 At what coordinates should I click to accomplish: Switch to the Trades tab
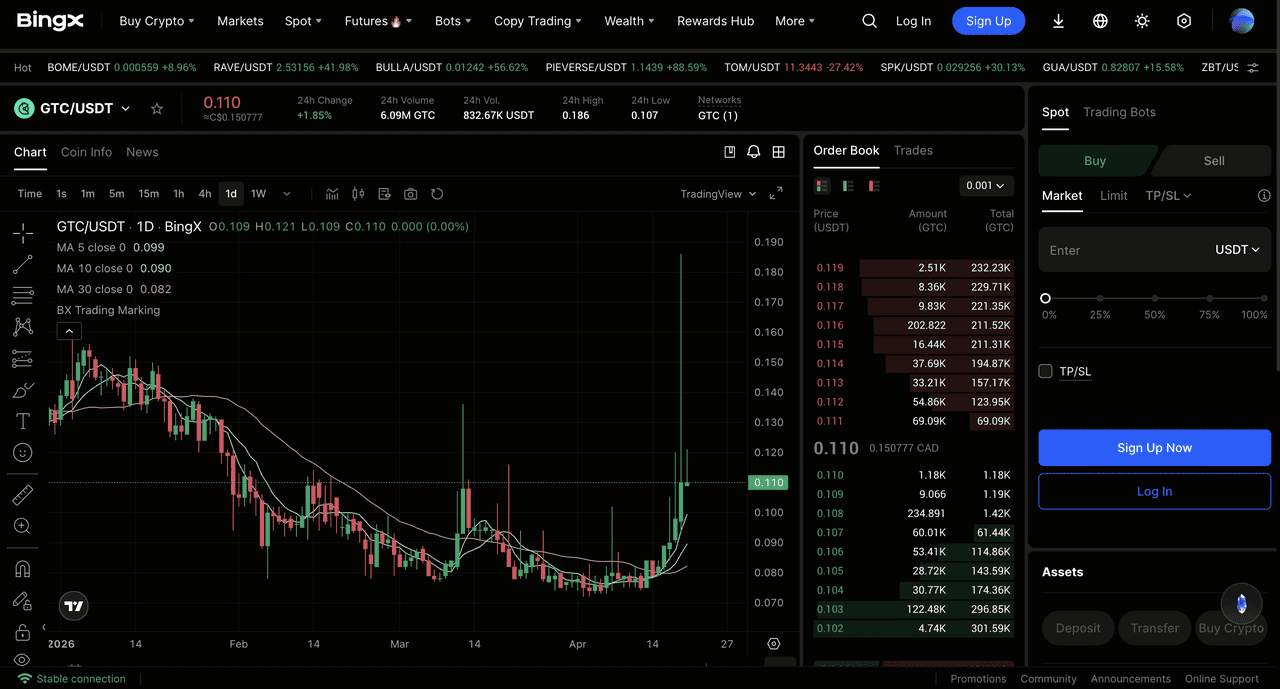point(913,151)
